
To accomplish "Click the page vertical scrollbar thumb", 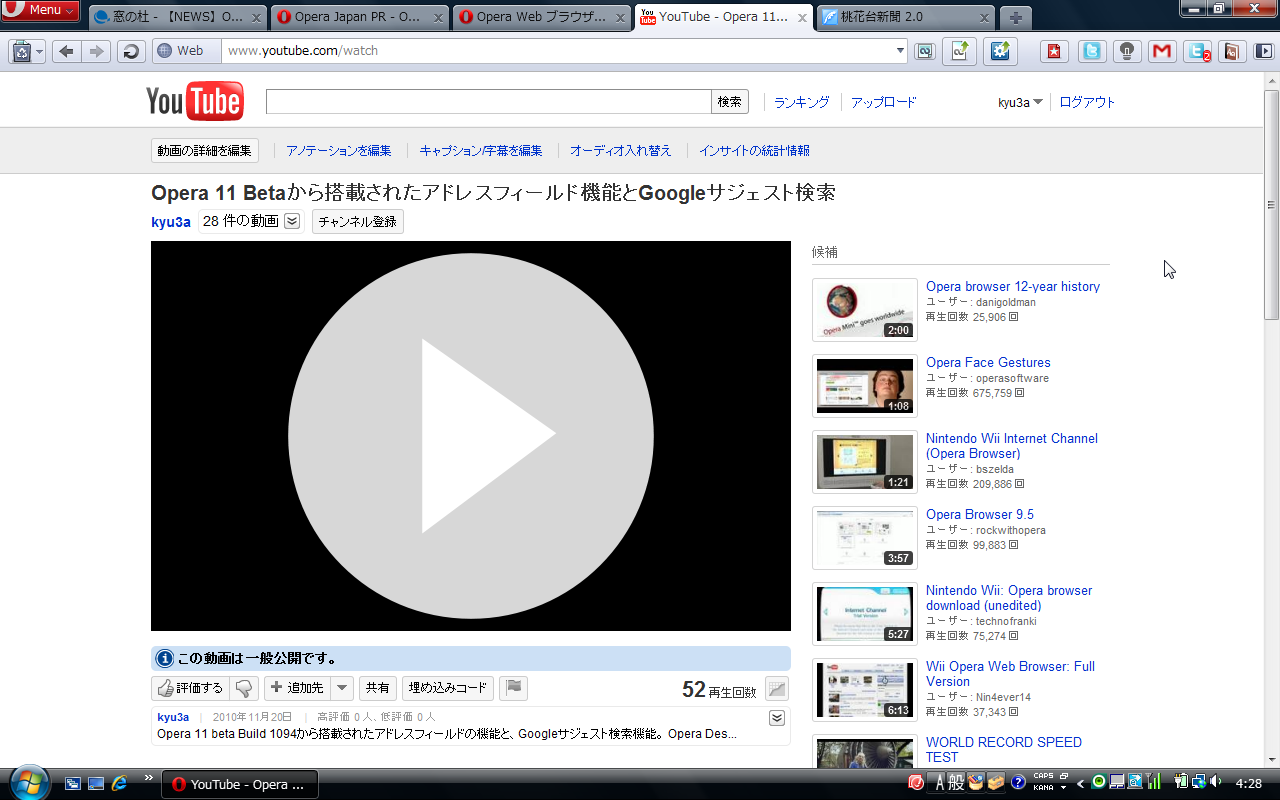I will (1271, 205).
